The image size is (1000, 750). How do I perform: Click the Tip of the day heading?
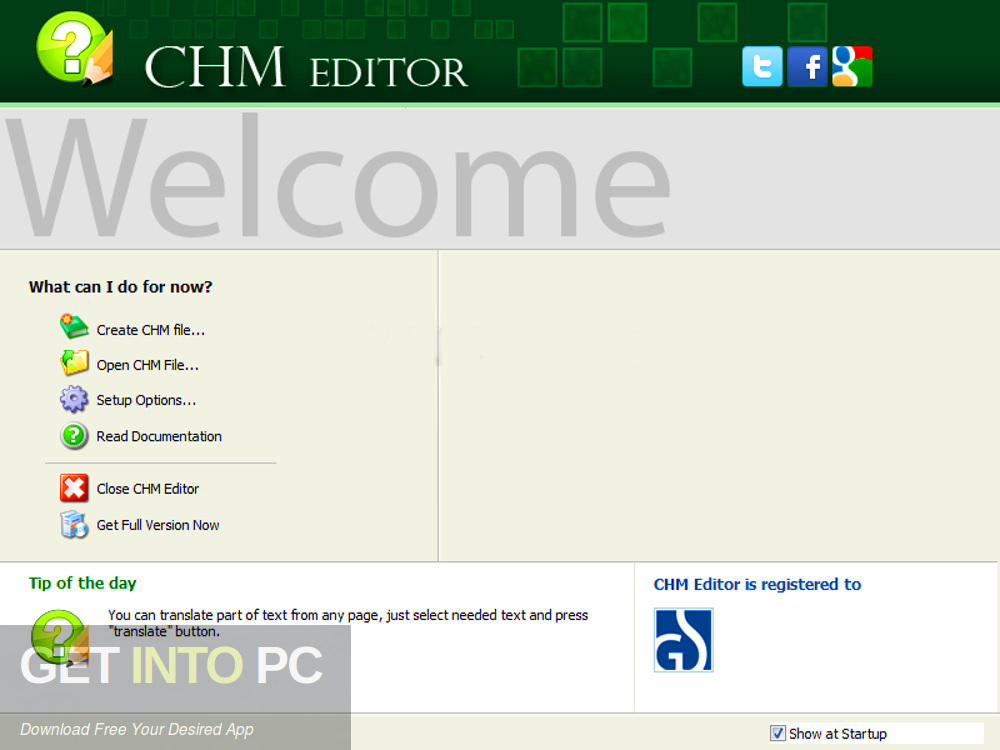pos(82,583)
